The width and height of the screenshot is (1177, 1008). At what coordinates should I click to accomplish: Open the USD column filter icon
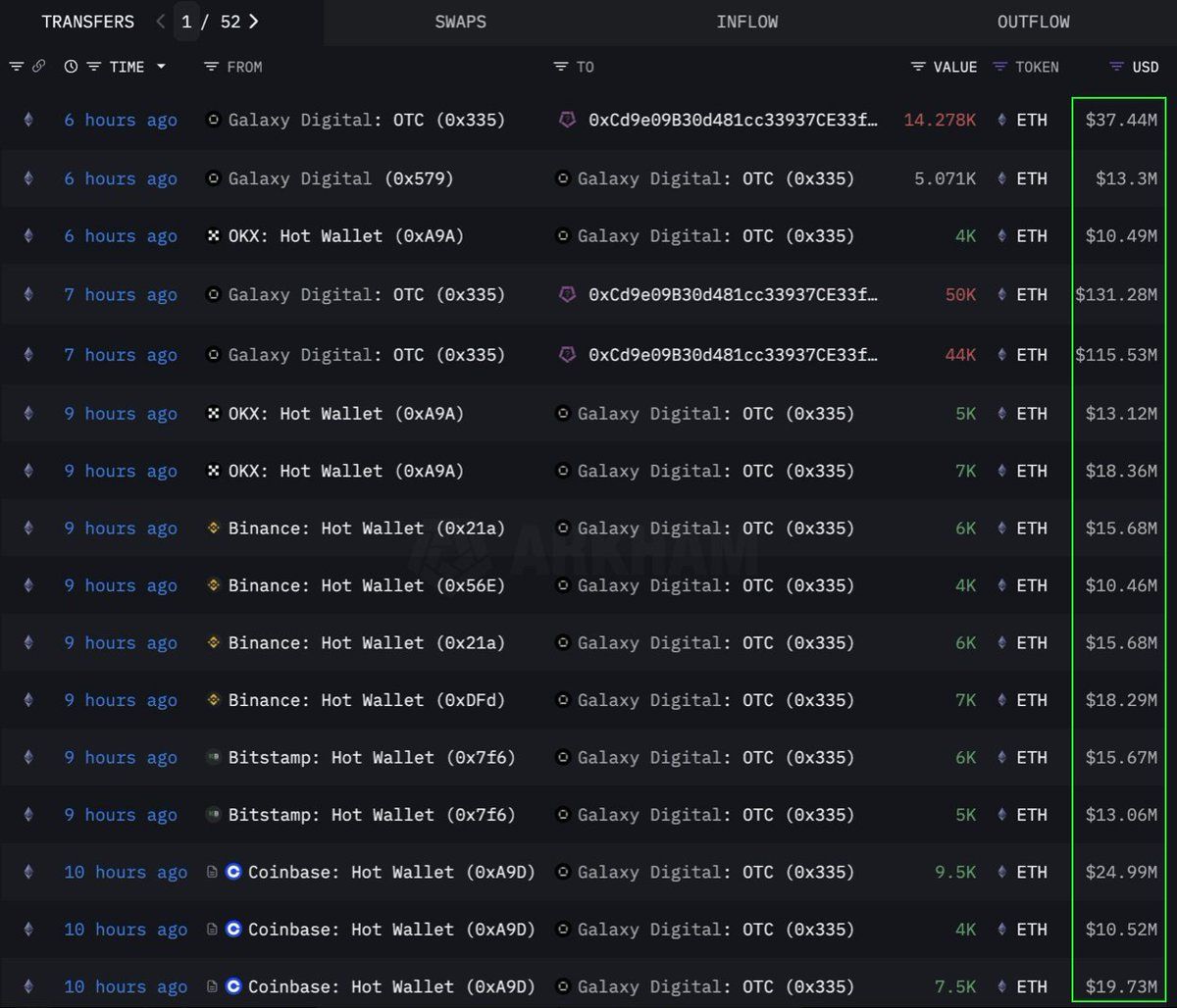(x=1116, y=67)
